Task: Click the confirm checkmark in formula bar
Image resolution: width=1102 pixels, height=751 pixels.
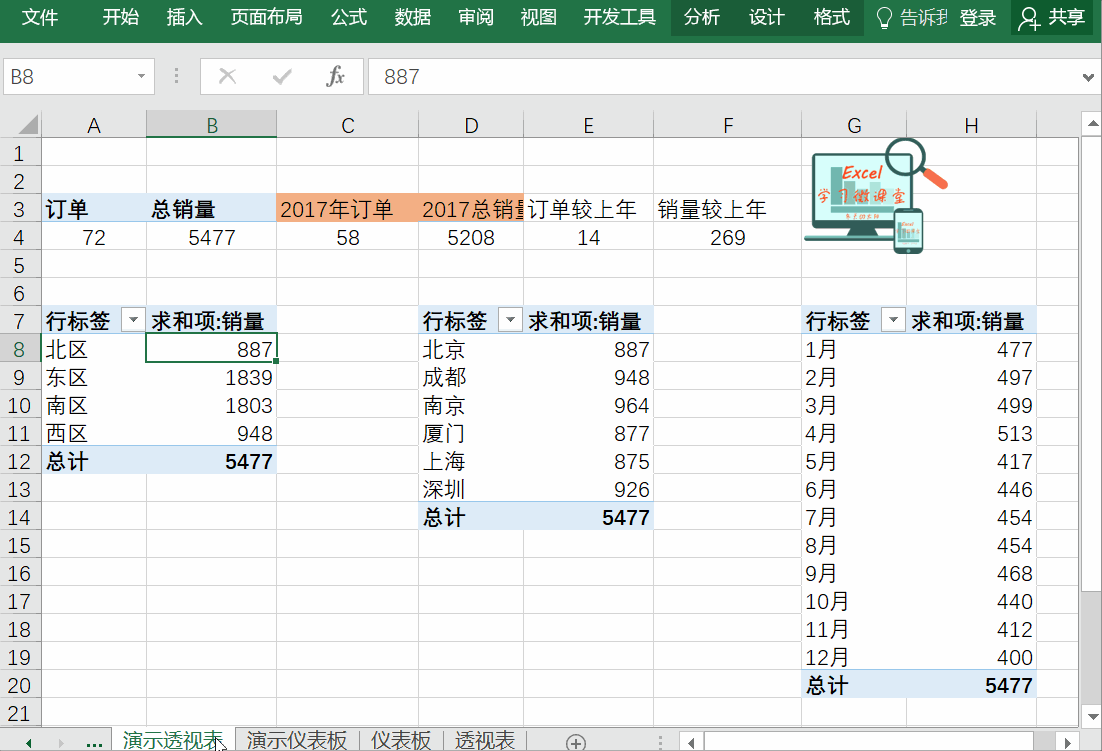Action: tap(282, 77)
